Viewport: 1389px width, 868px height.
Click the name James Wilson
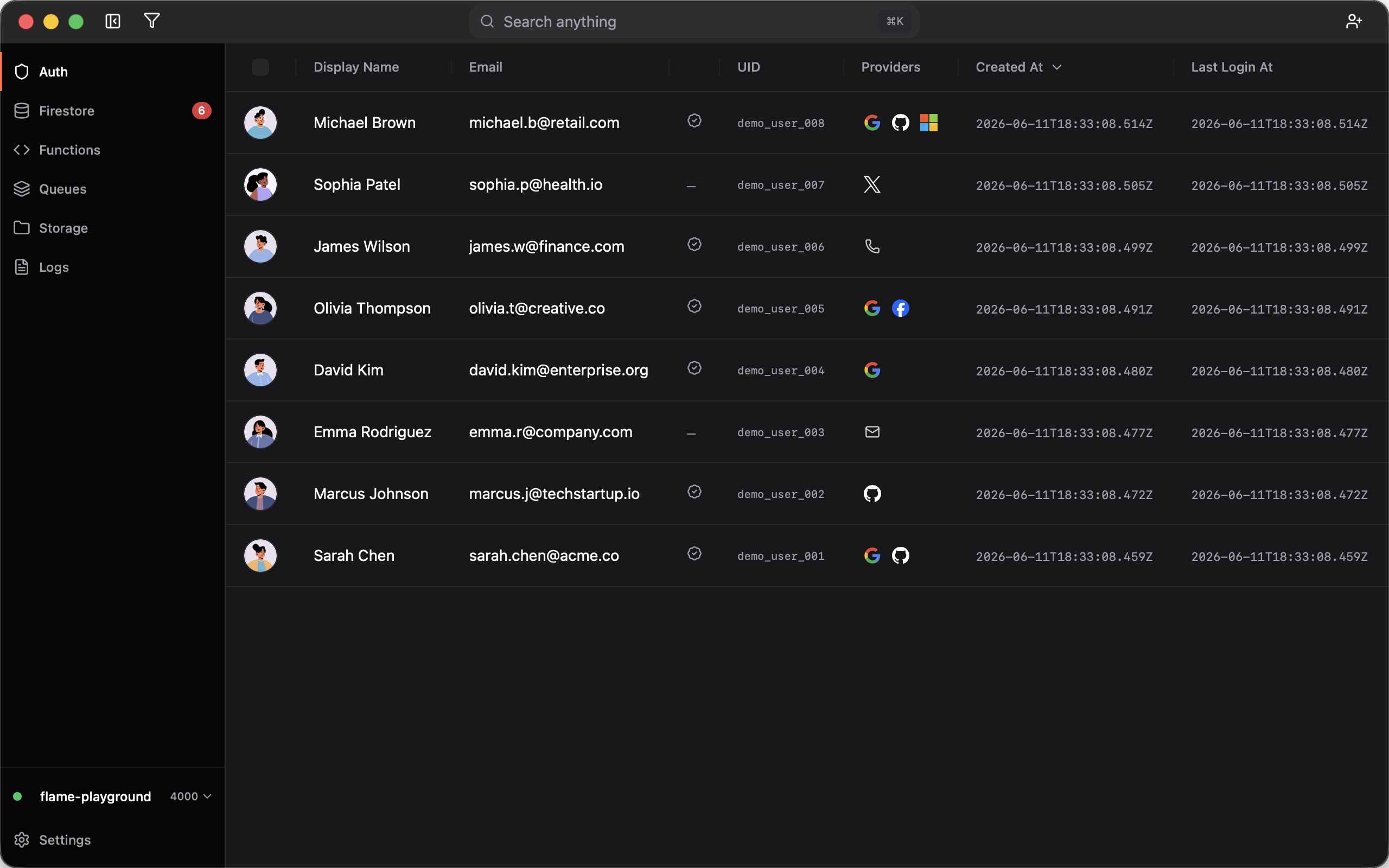click(x=361, y=246)
